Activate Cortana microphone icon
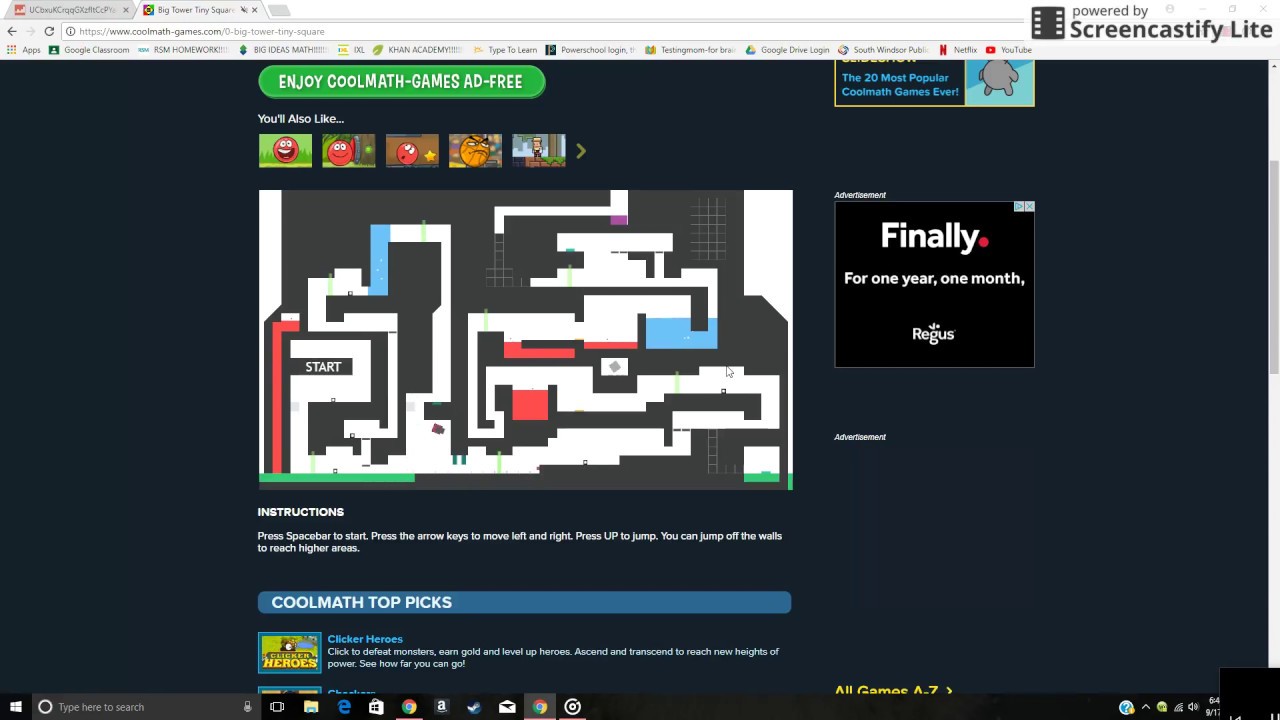 coord(247,707)
